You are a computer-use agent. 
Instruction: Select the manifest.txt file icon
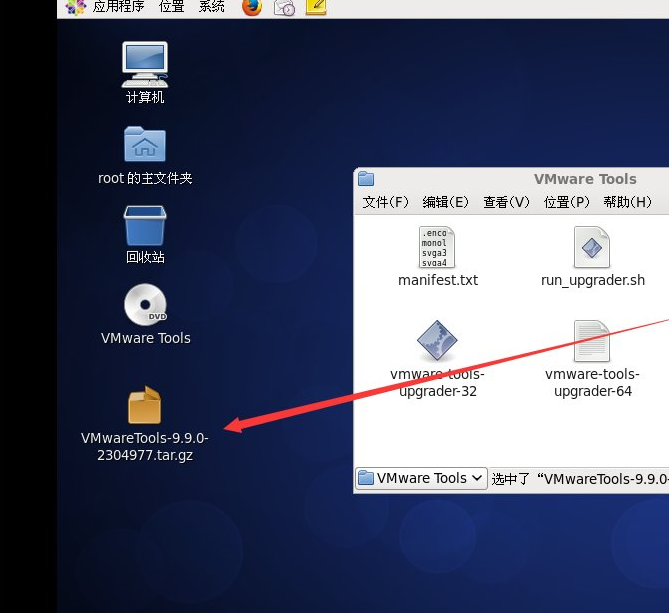pos(437,247)
